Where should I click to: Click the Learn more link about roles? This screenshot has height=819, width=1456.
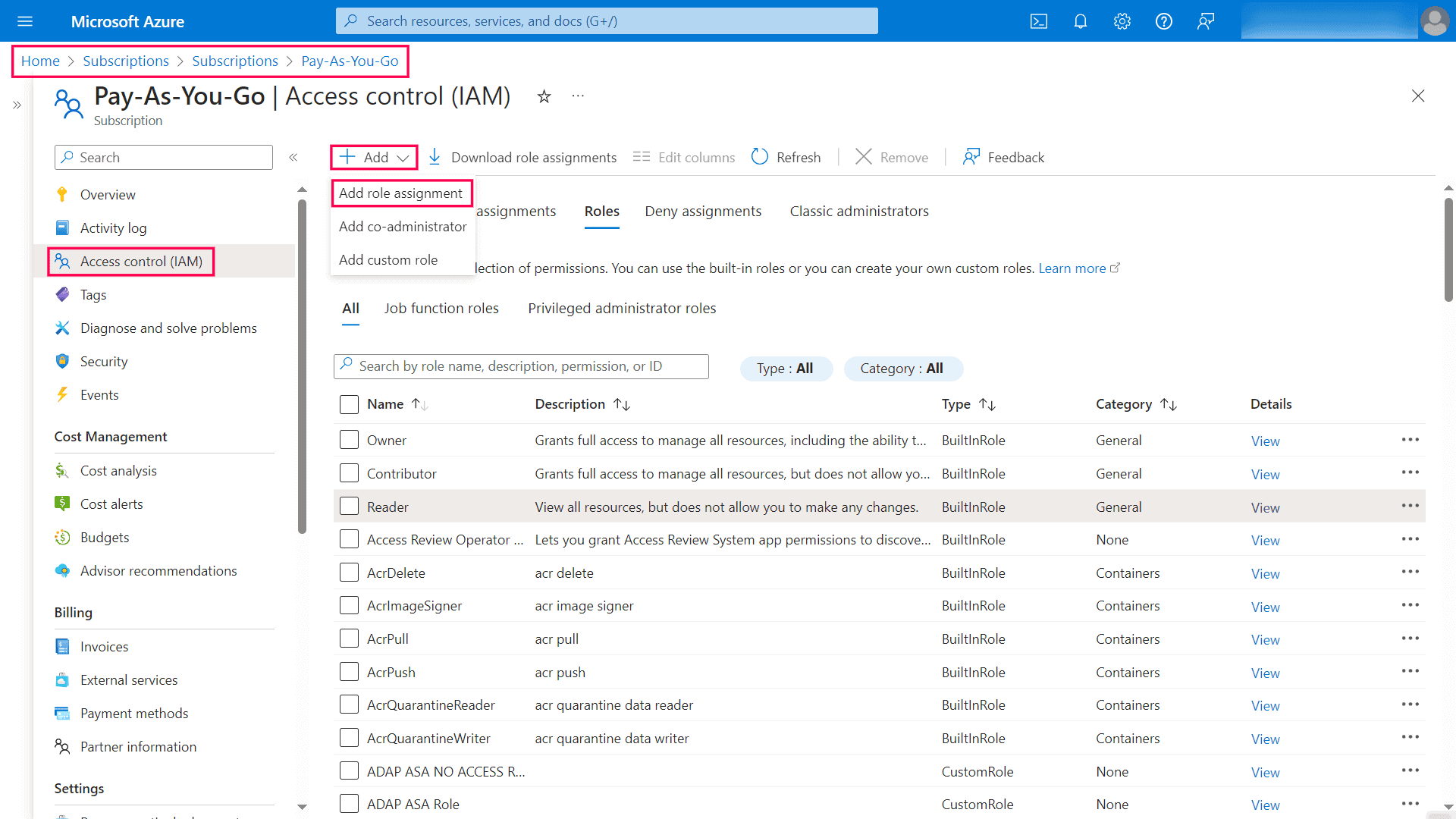pos(1072,268)
